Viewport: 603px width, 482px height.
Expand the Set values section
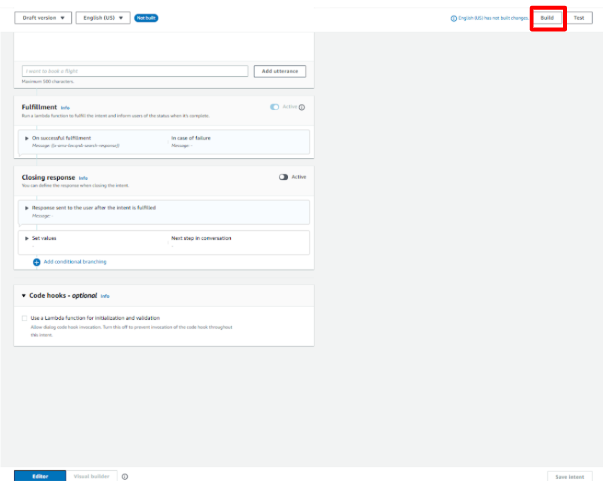(x=27, y=238)
